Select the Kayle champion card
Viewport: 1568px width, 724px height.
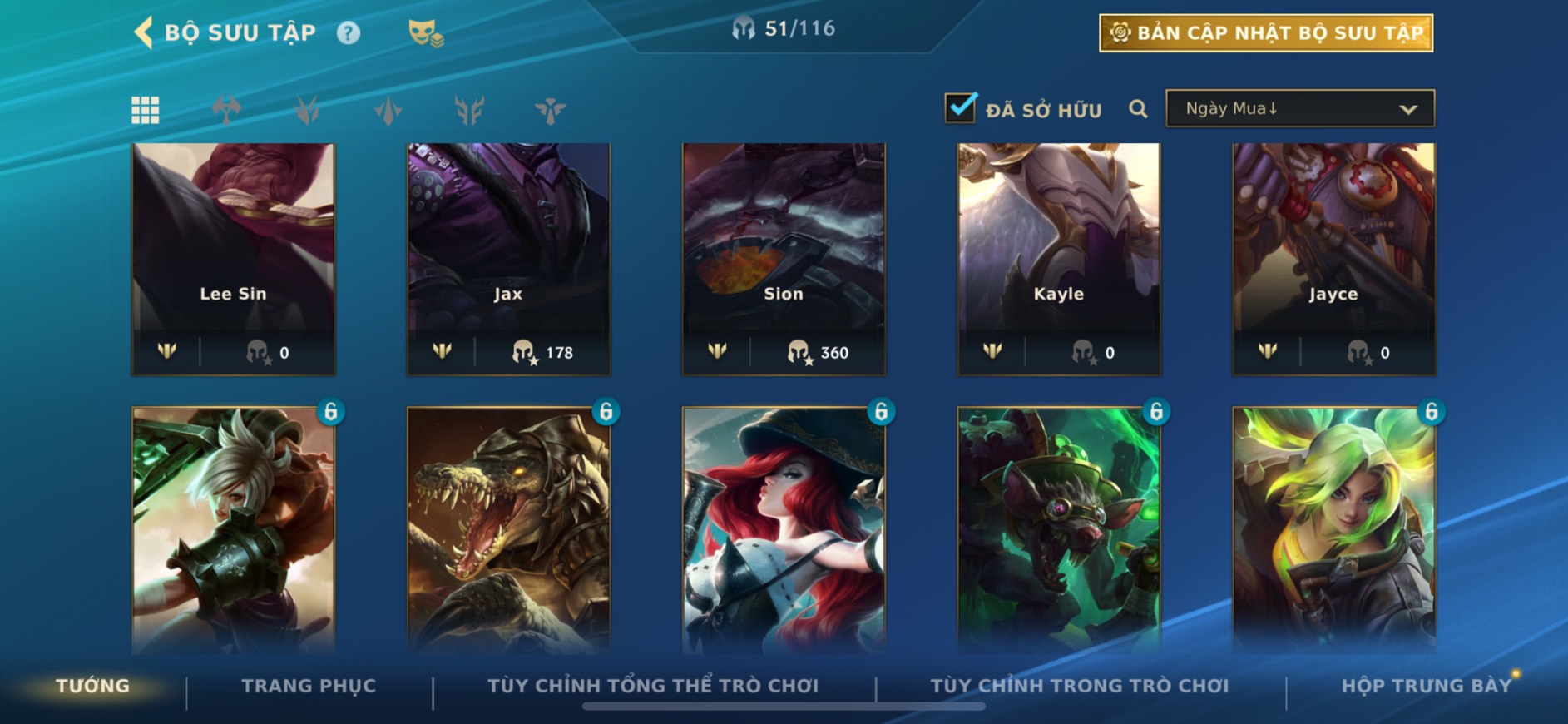[x=1059, y=259]
